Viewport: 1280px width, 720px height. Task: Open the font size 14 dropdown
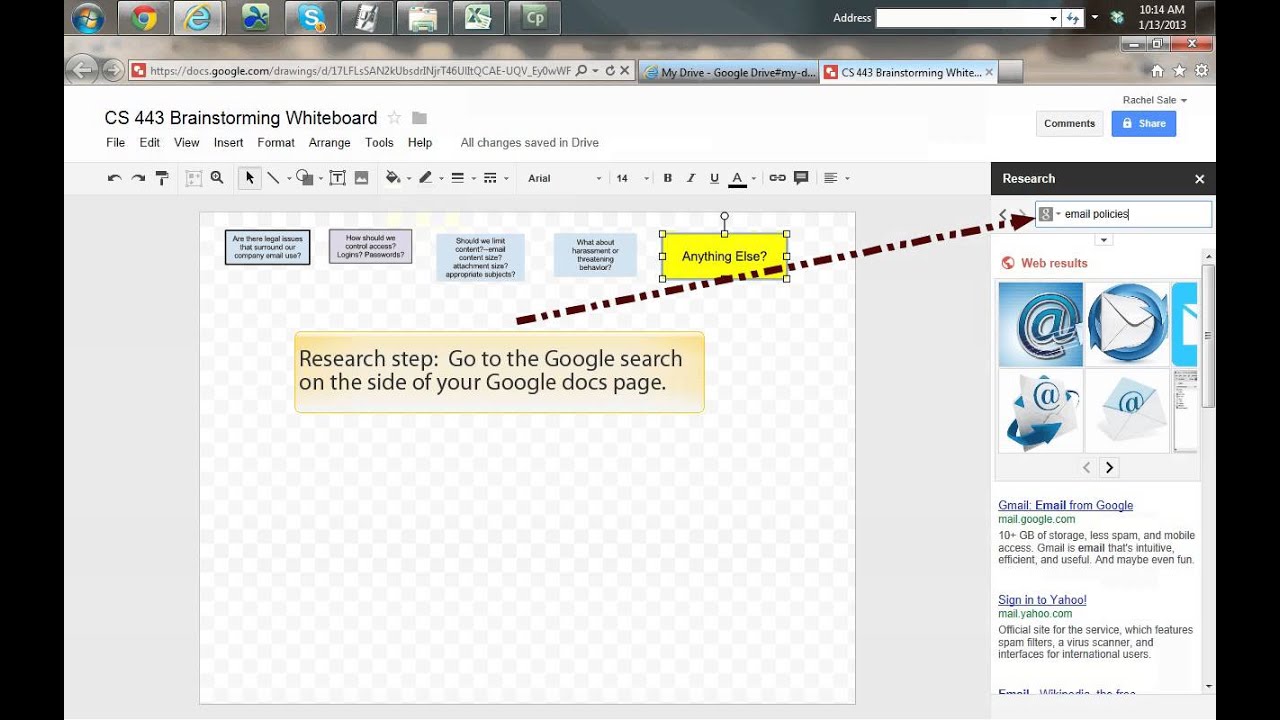pyautogui.click(x=632, y=178)
